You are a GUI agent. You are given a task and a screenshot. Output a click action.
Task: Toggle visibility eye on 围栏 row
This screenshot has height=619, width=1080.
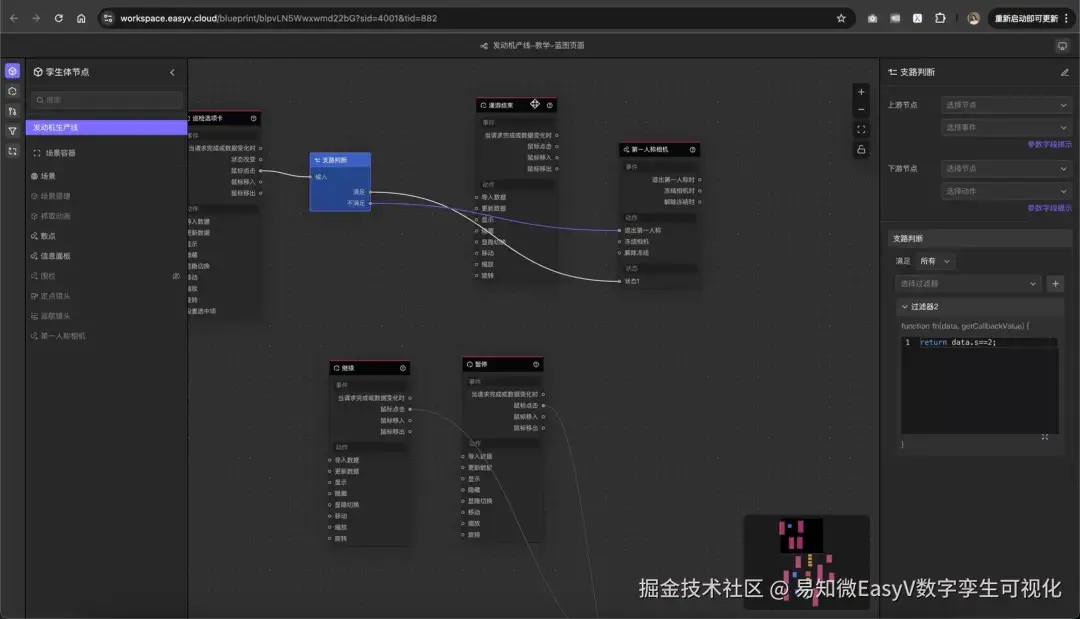pos(176,276)
